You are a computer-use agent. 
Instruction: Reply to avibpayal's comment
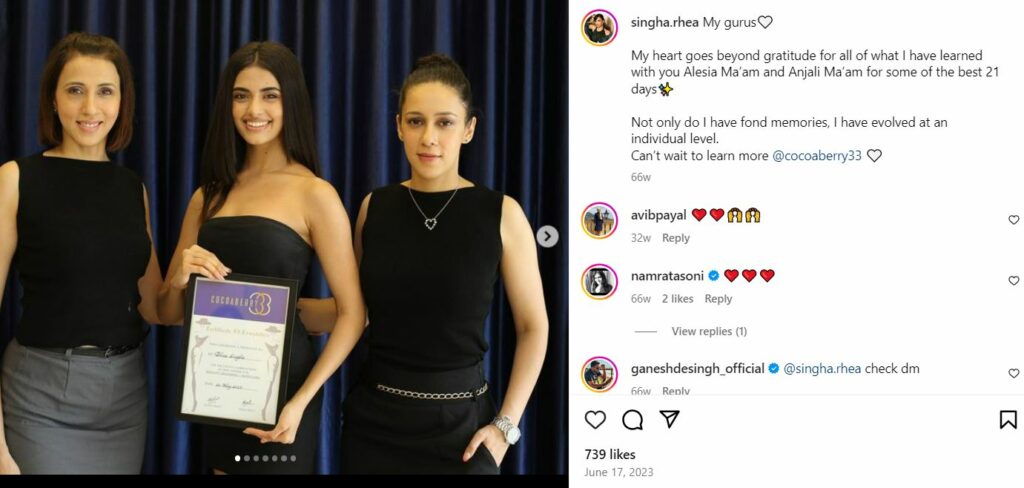pos(675,238)
